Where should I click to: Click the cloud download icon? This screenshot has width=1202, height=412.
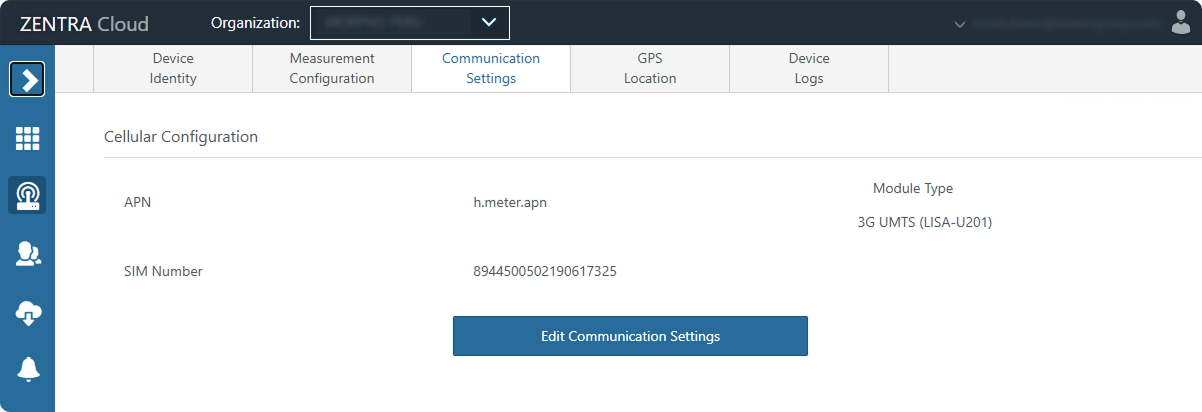[x=27, y=313]
